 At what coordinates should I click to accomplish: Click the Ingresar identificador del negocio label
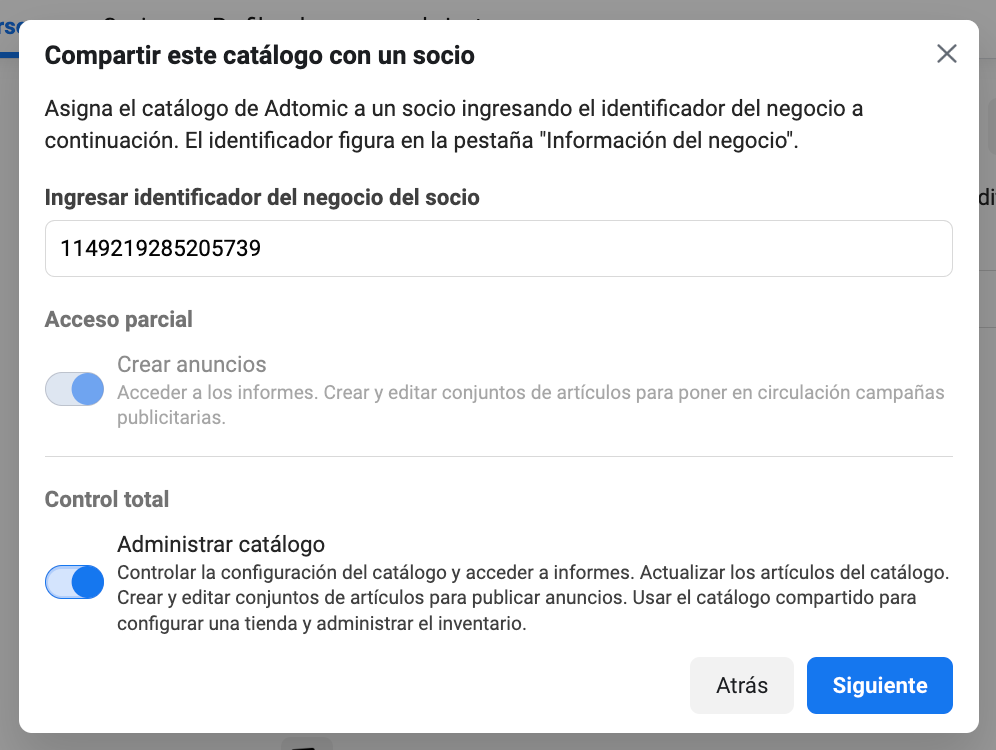pyautogui.click(x=262, y=198)
